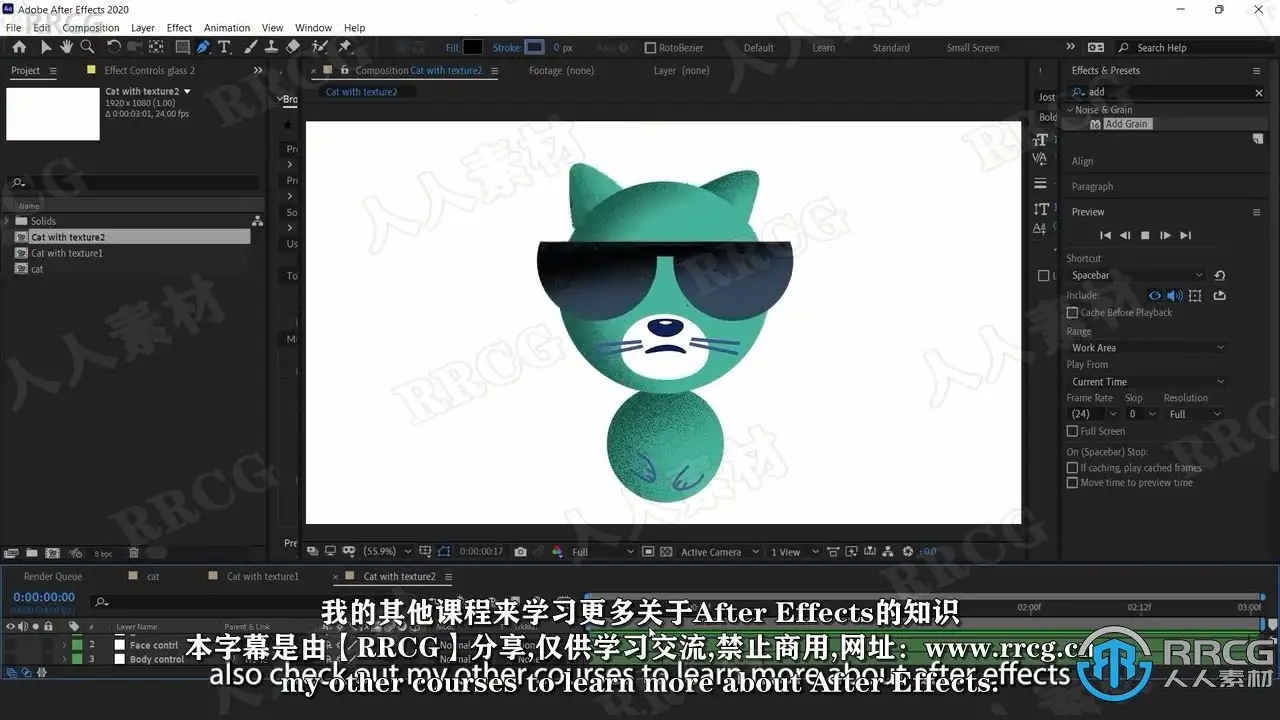Open the magnification 55.9% dropdown
1280x720 pixels.
386,552
